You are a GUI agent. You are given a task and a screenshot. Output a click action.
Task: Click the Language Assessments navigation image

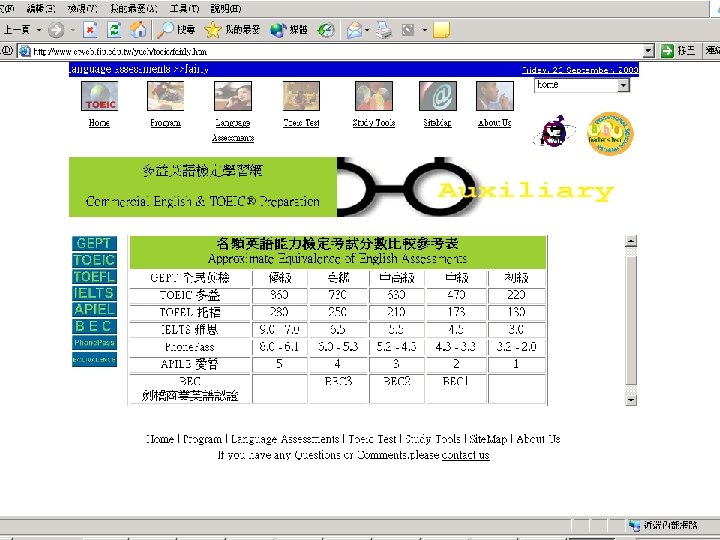point(233,96)
